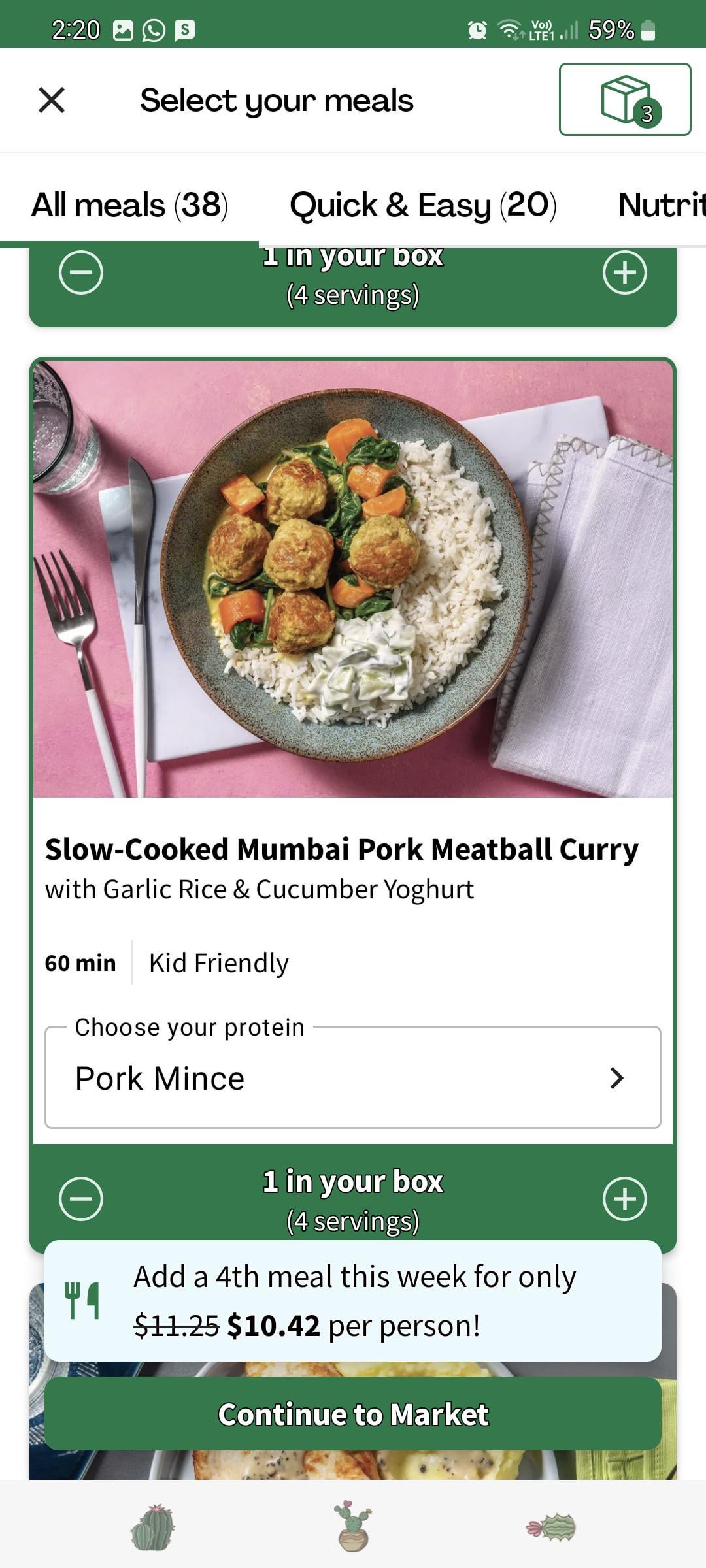
Task: Open Slow-Cooked Mumbai Pork Meatball Curry details
Action: coord(341,849)
